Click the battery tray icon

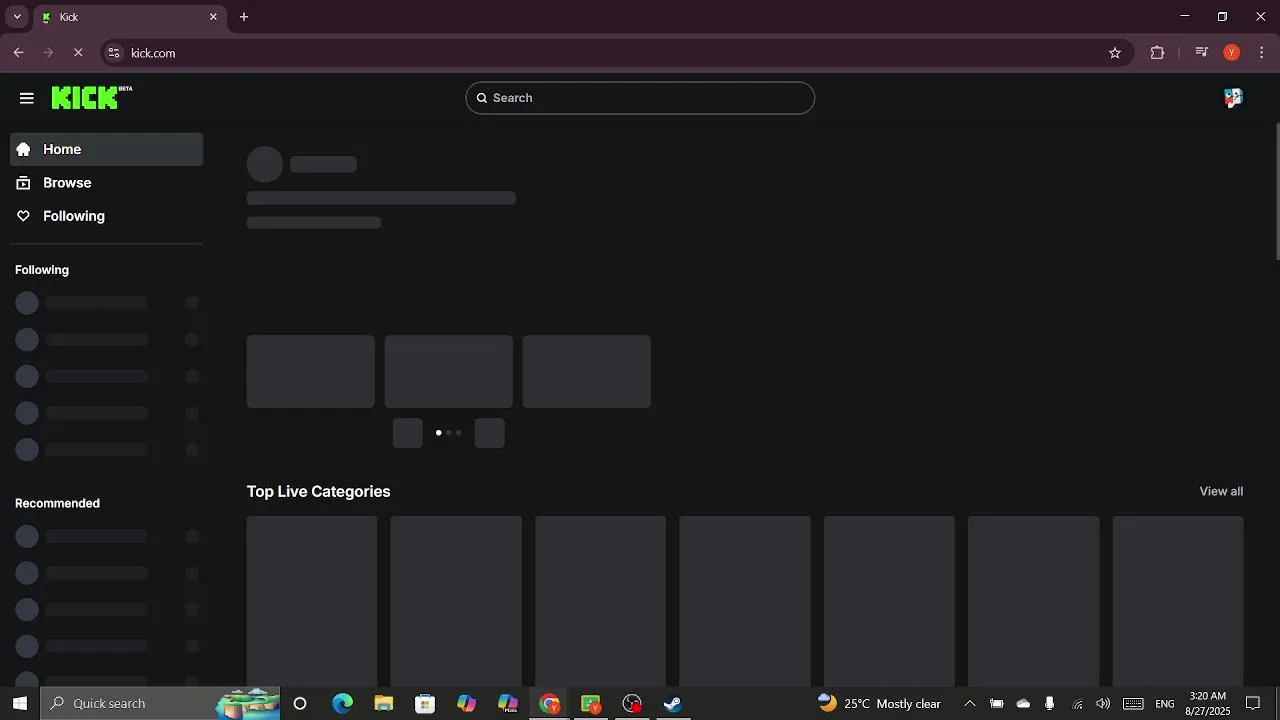(996, 703)
